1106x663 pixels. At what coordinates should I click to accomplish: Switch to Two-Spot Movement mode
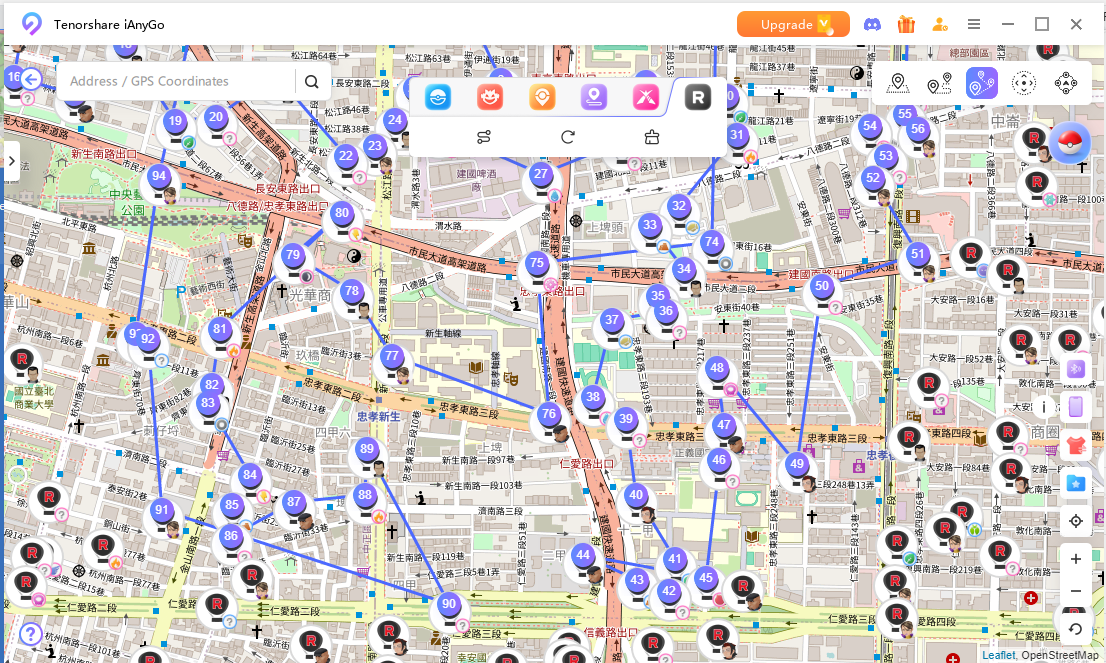937,84
